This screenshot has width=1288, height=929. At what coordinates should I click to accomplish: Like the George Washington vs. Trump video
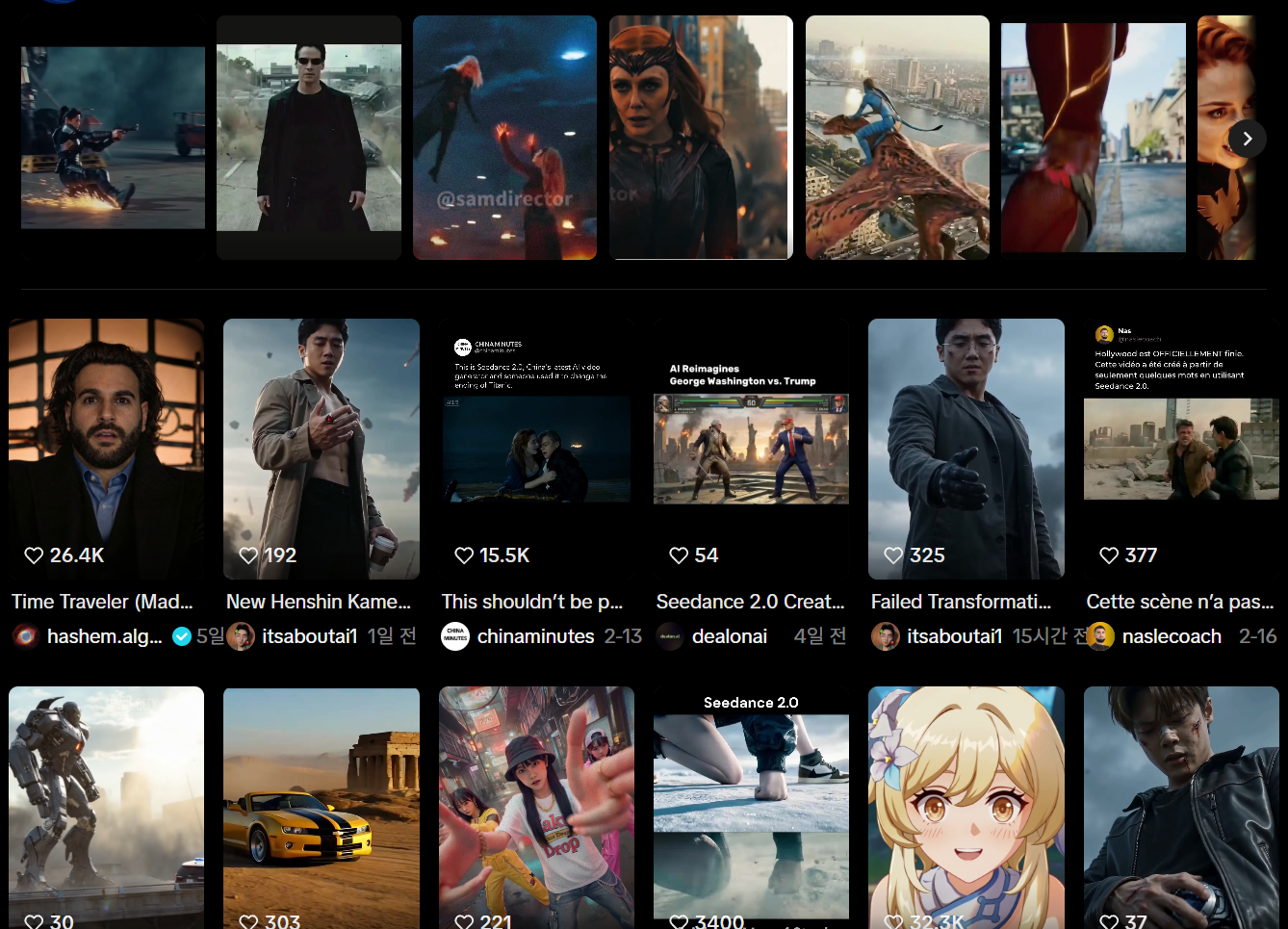coord(679,555)
